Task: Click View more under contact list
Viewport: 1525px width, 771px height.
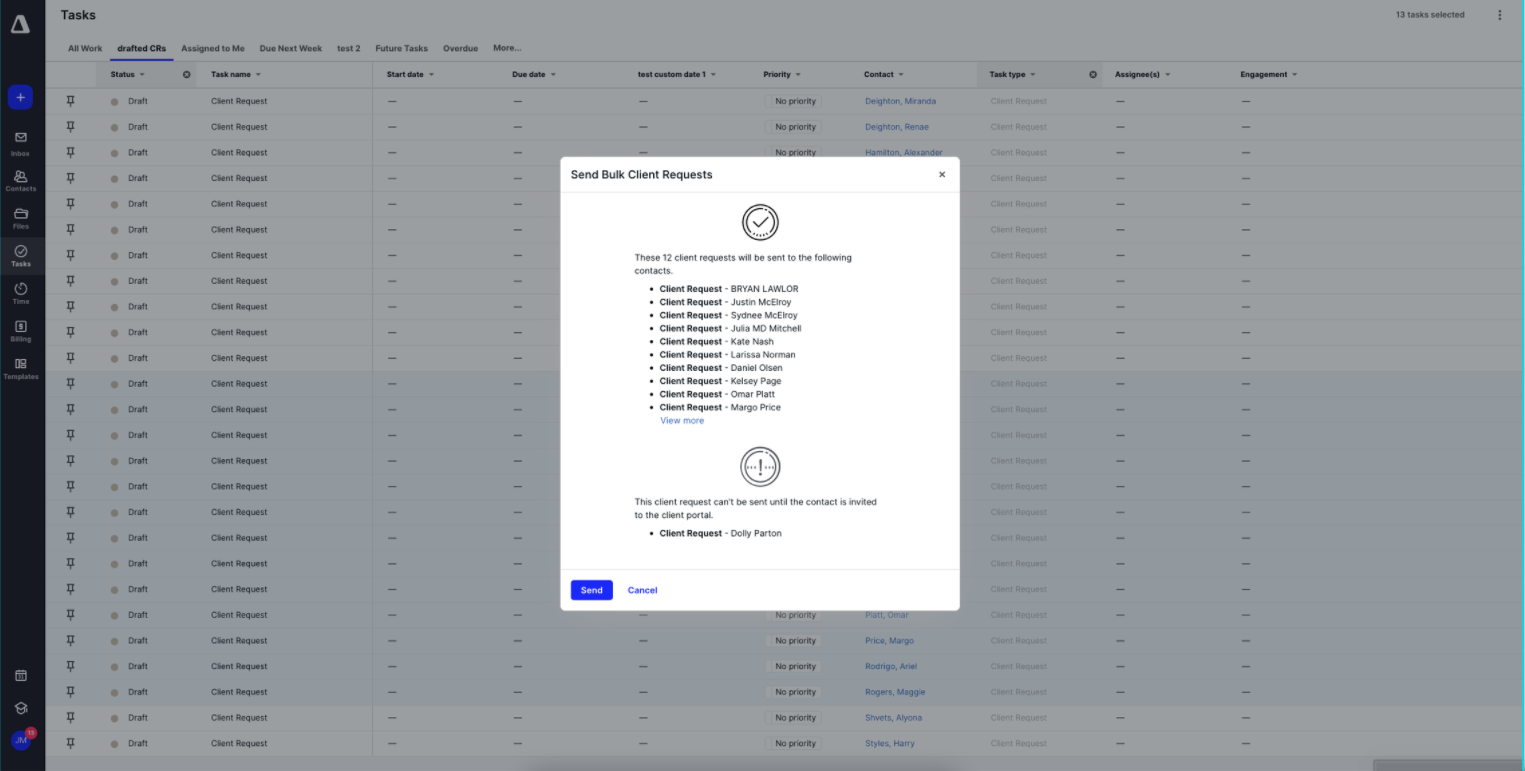Action: (682, 421)
